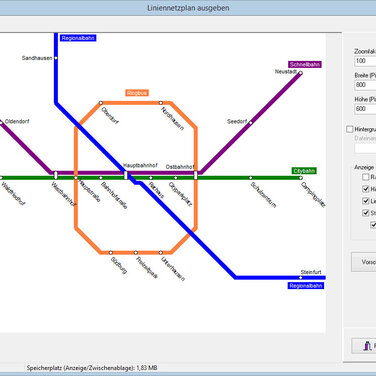Image resolution: width=376 pixels, height=376 pixels.
Task: Click the Vorschau button
Action: coord(364,262)
